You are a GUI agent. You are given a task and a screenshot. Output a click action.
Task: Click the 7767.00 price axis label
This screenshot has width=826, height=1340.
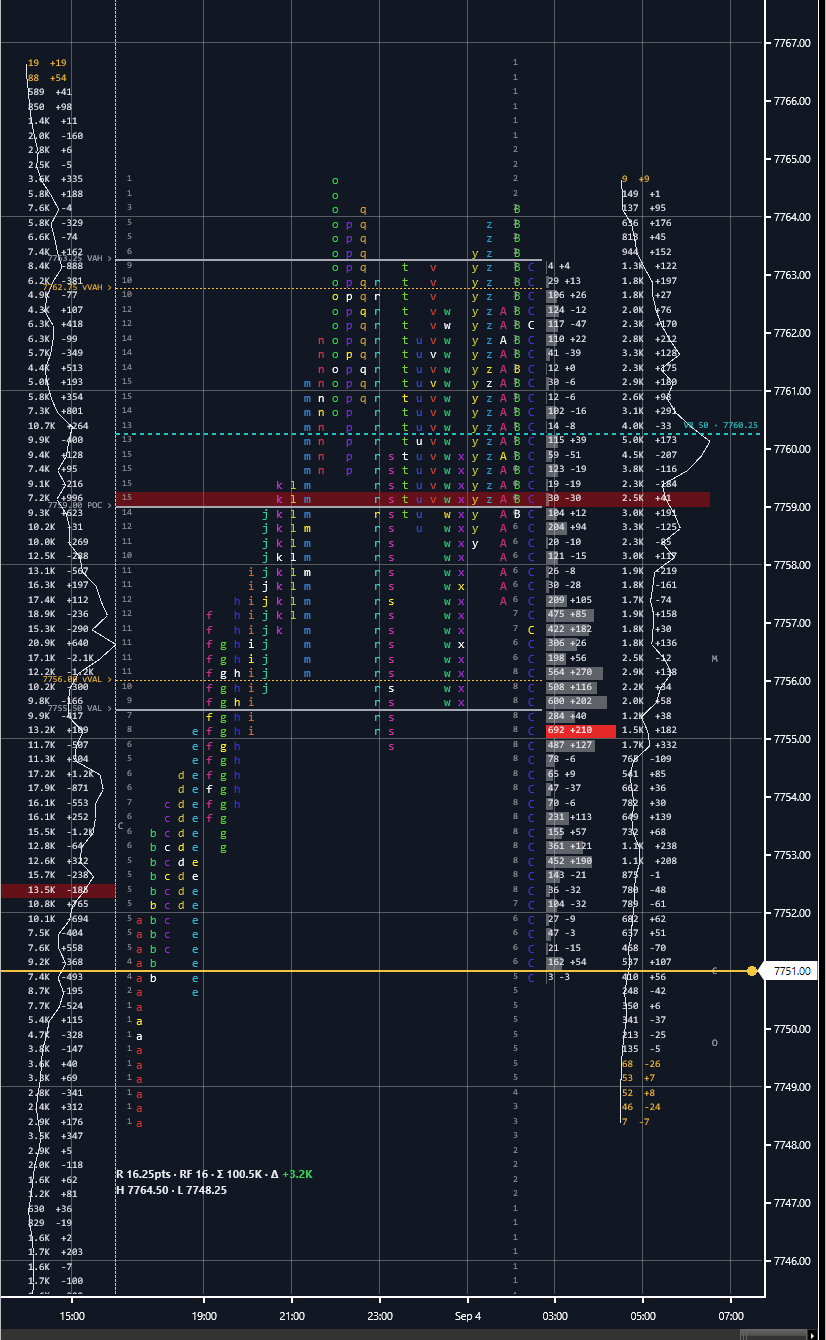click(792, 43)
